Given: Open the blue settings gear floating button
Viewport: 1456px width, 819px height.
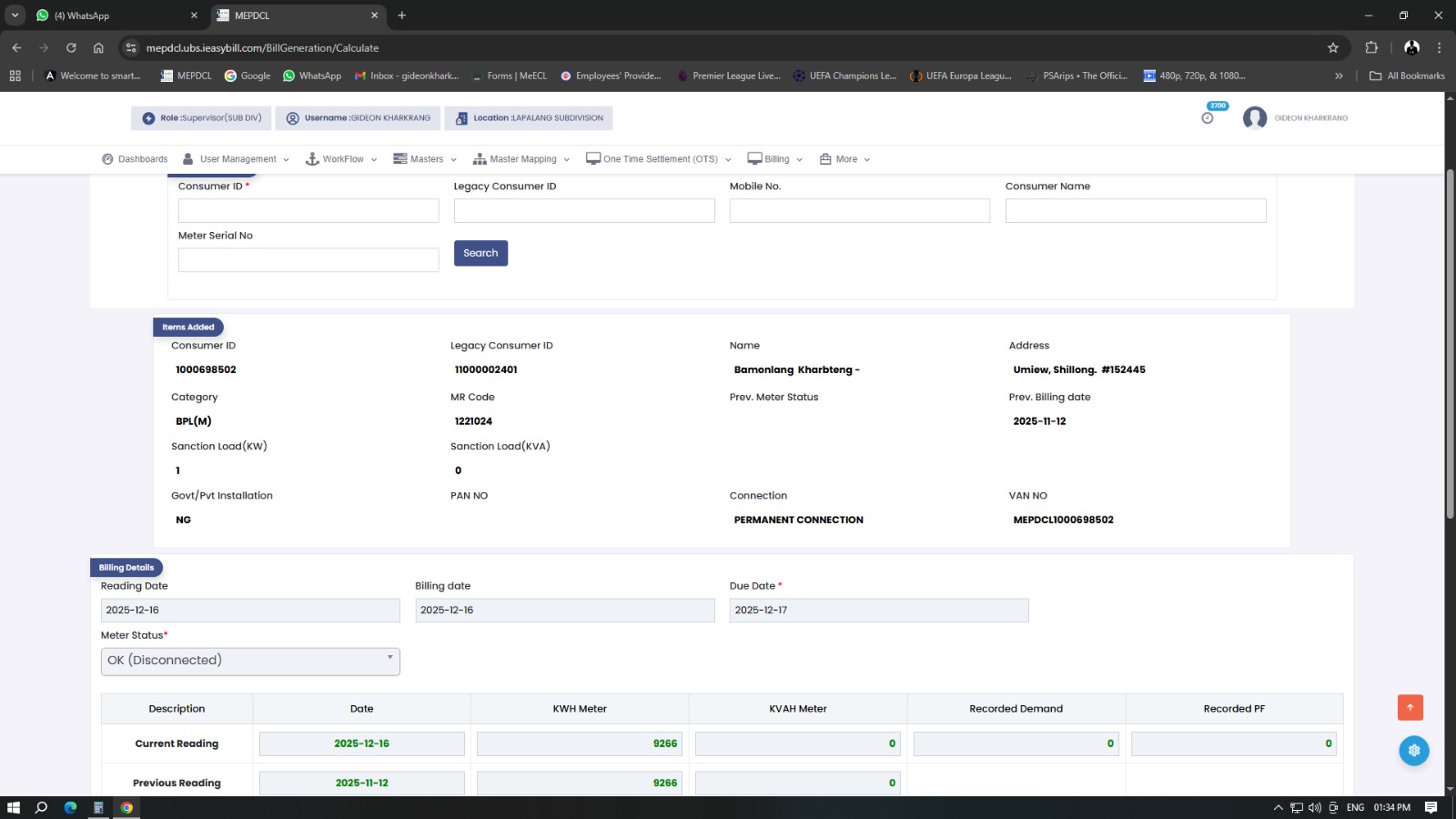Looking at the screenshot, I should click(1413, 751).
